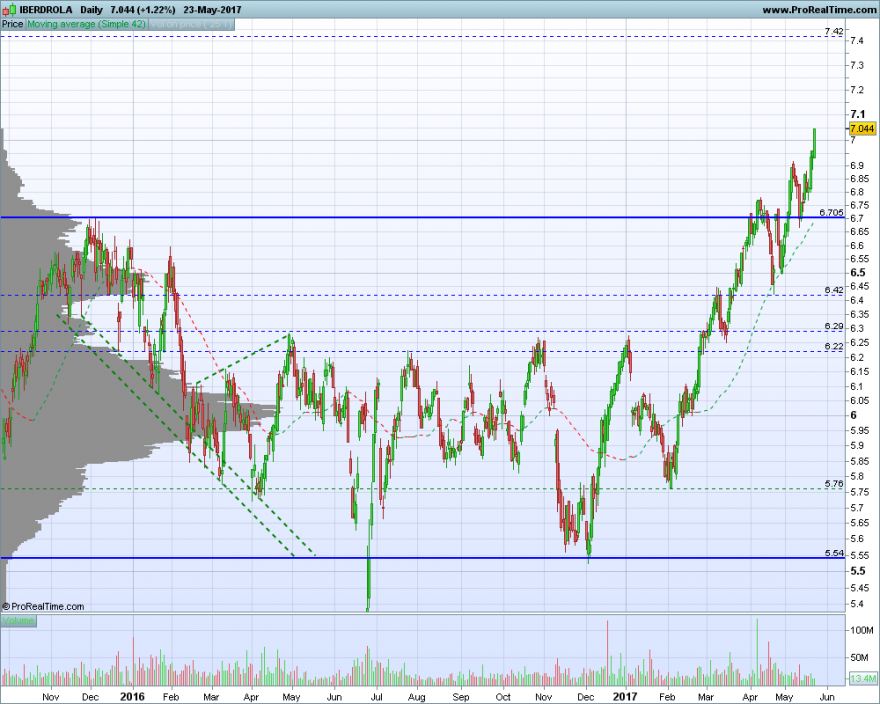Click the bold 5.5 price scale label
Viewport: 880px width, 704px height.
(858, 571)
